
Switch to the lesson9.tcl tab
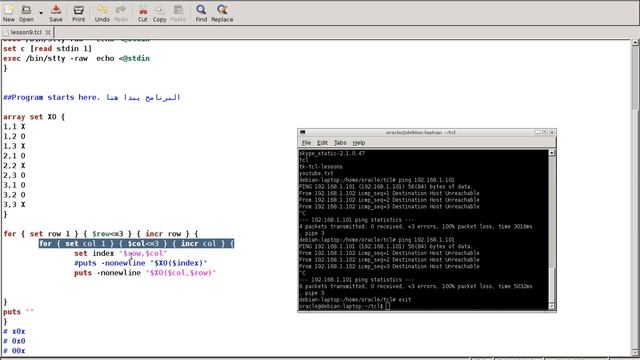pos(27,32)
